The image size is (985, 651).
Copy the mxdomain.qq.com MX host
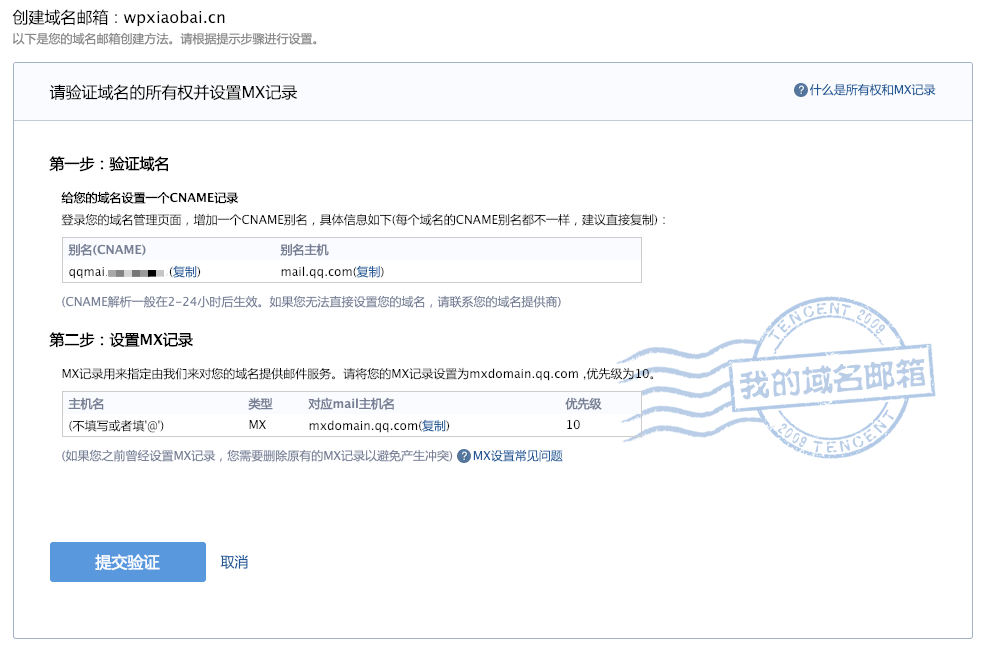434,426
